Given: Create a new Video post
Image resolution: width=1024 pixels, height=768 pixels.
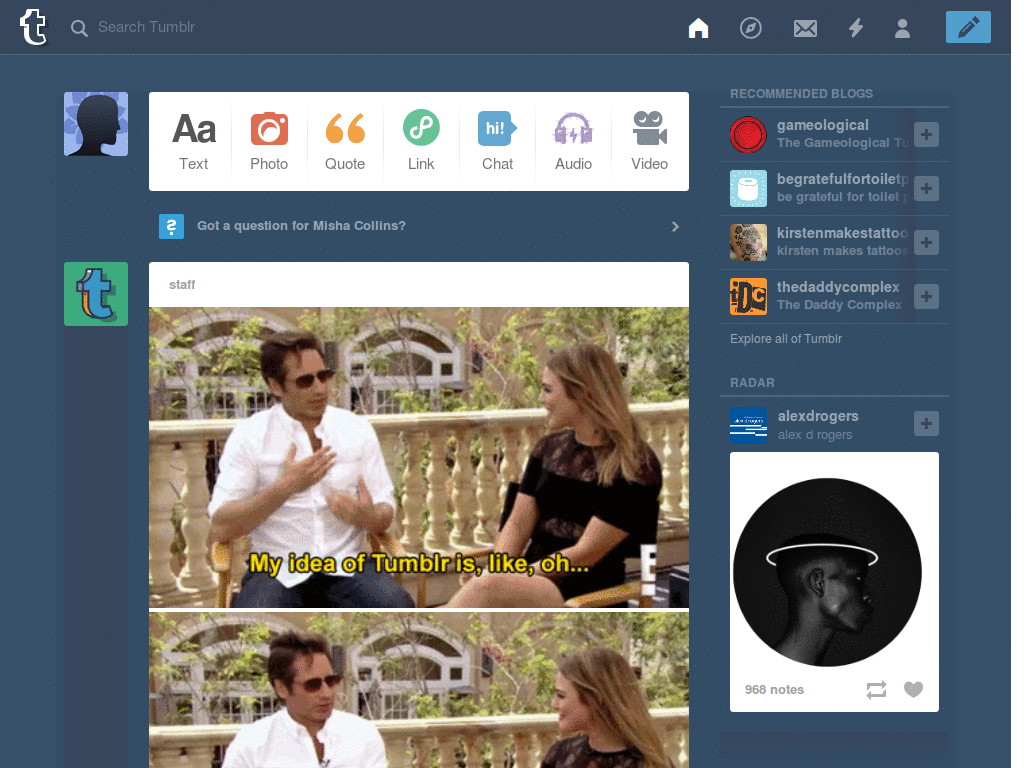Looking at the screenshot, I should 649,142.
